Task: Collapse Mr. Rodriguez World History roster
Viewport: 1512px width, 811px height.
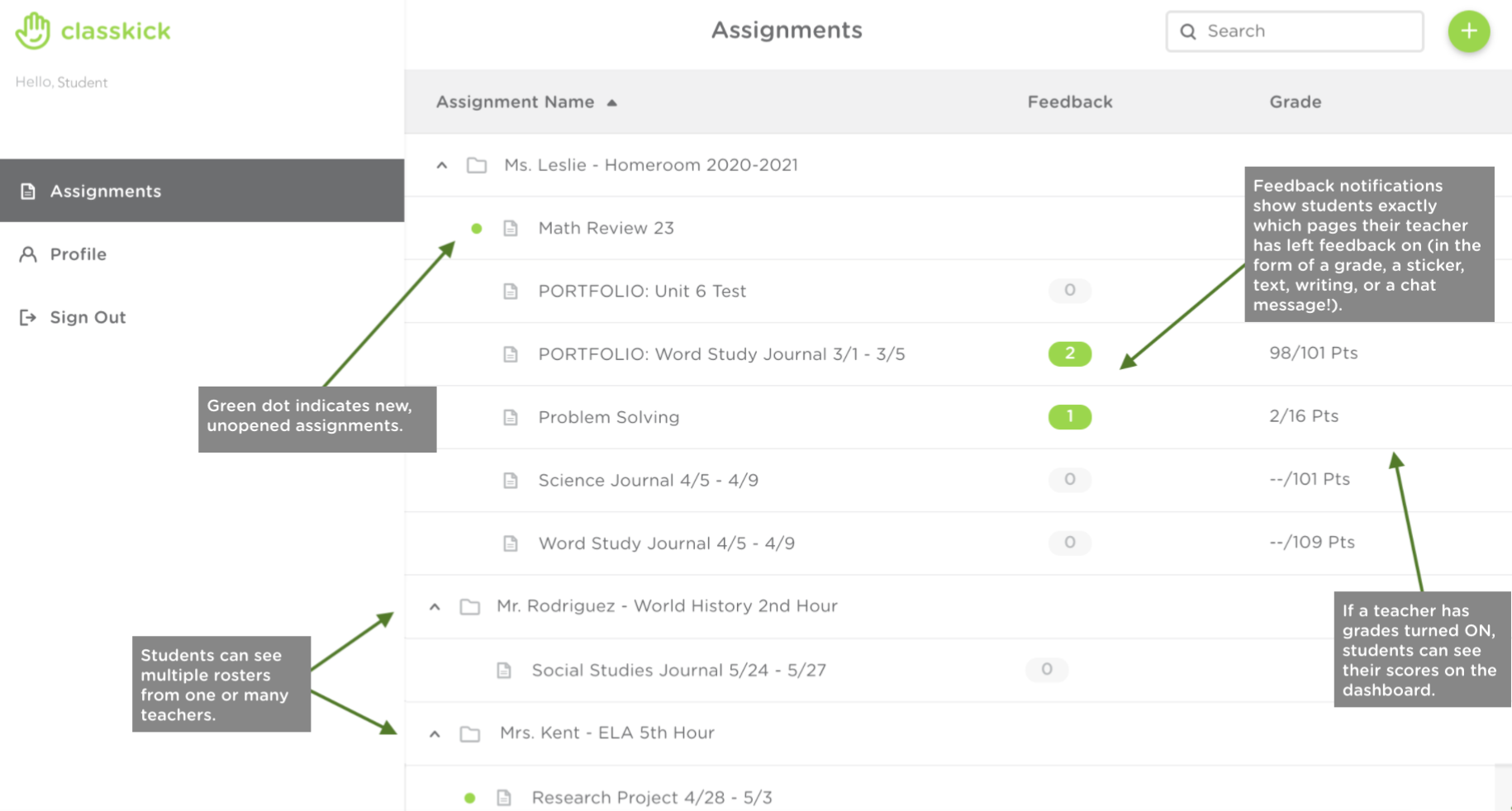Action: 435,607
